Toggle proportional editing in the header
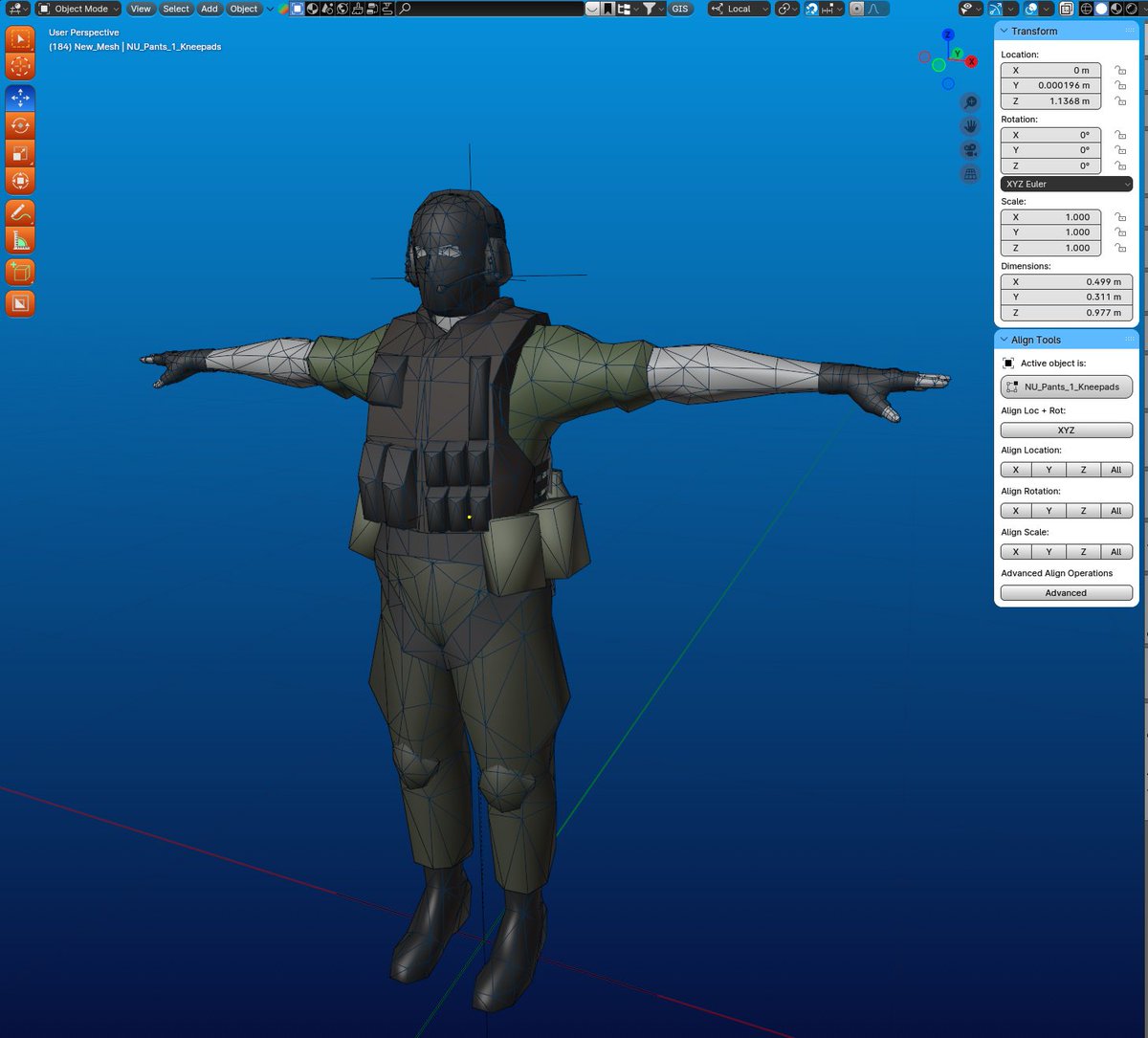Viewport: 1148px width, 1038px height. tap(857, 9)
